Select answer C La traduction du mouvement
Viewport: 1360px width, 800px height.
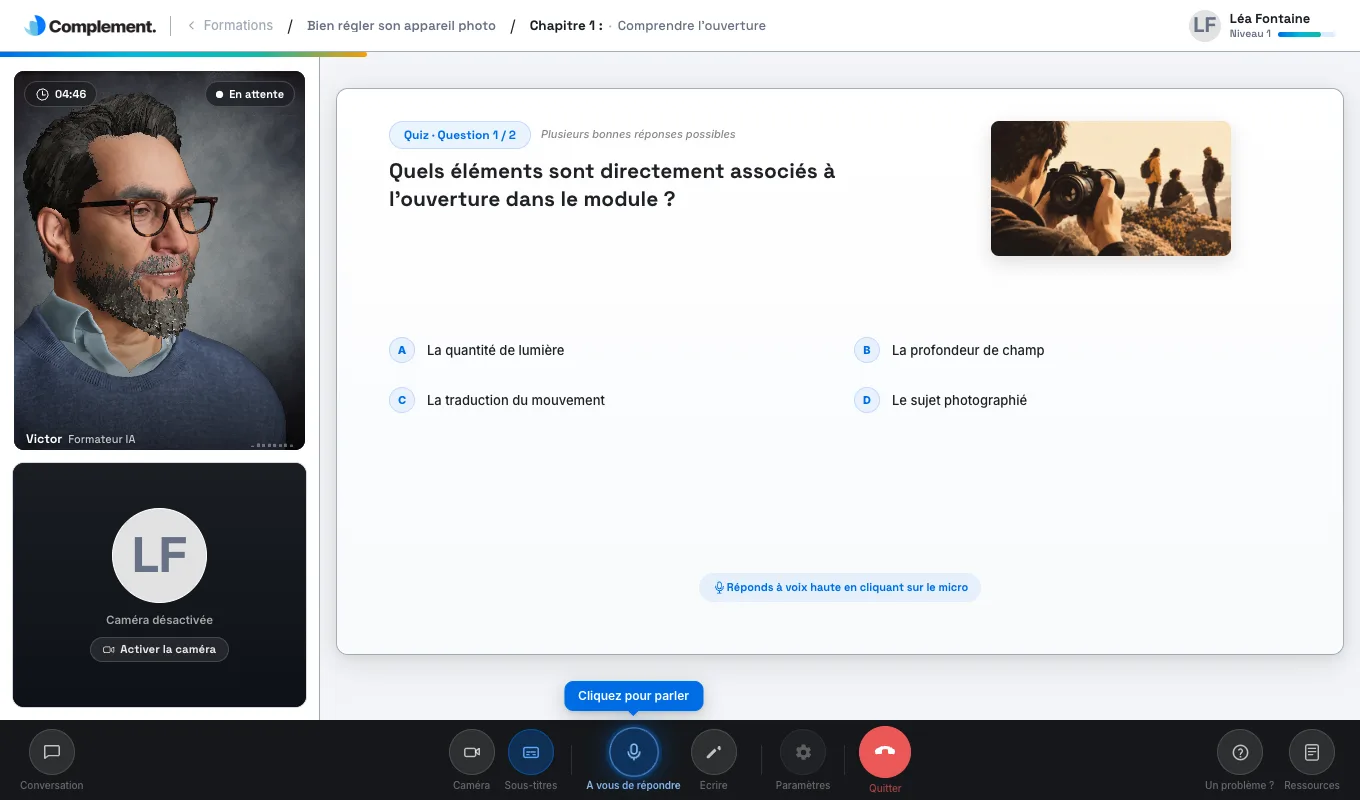tap(497, 400)
